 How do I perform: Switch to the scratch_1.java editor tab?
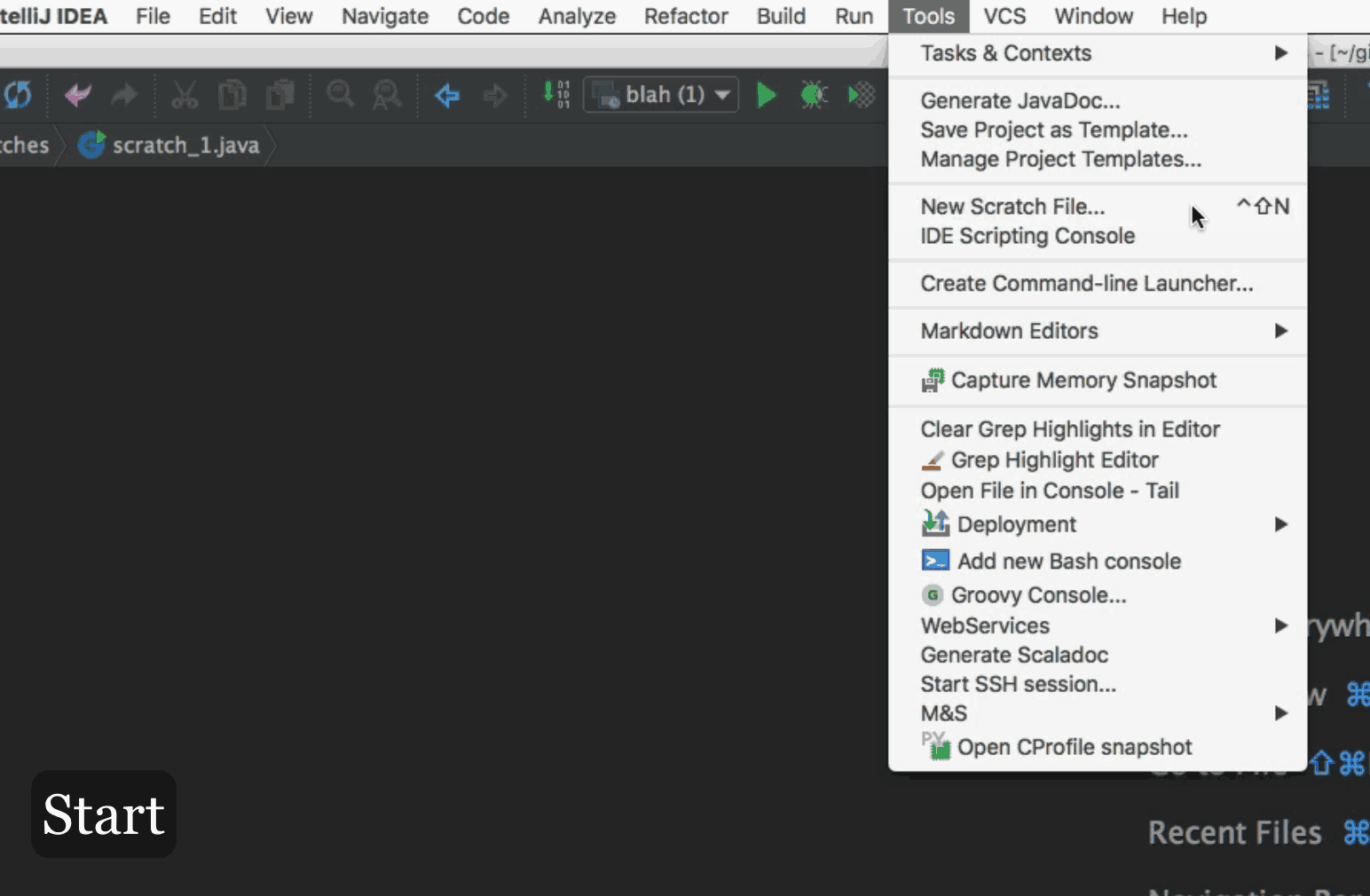click(185, 145)
